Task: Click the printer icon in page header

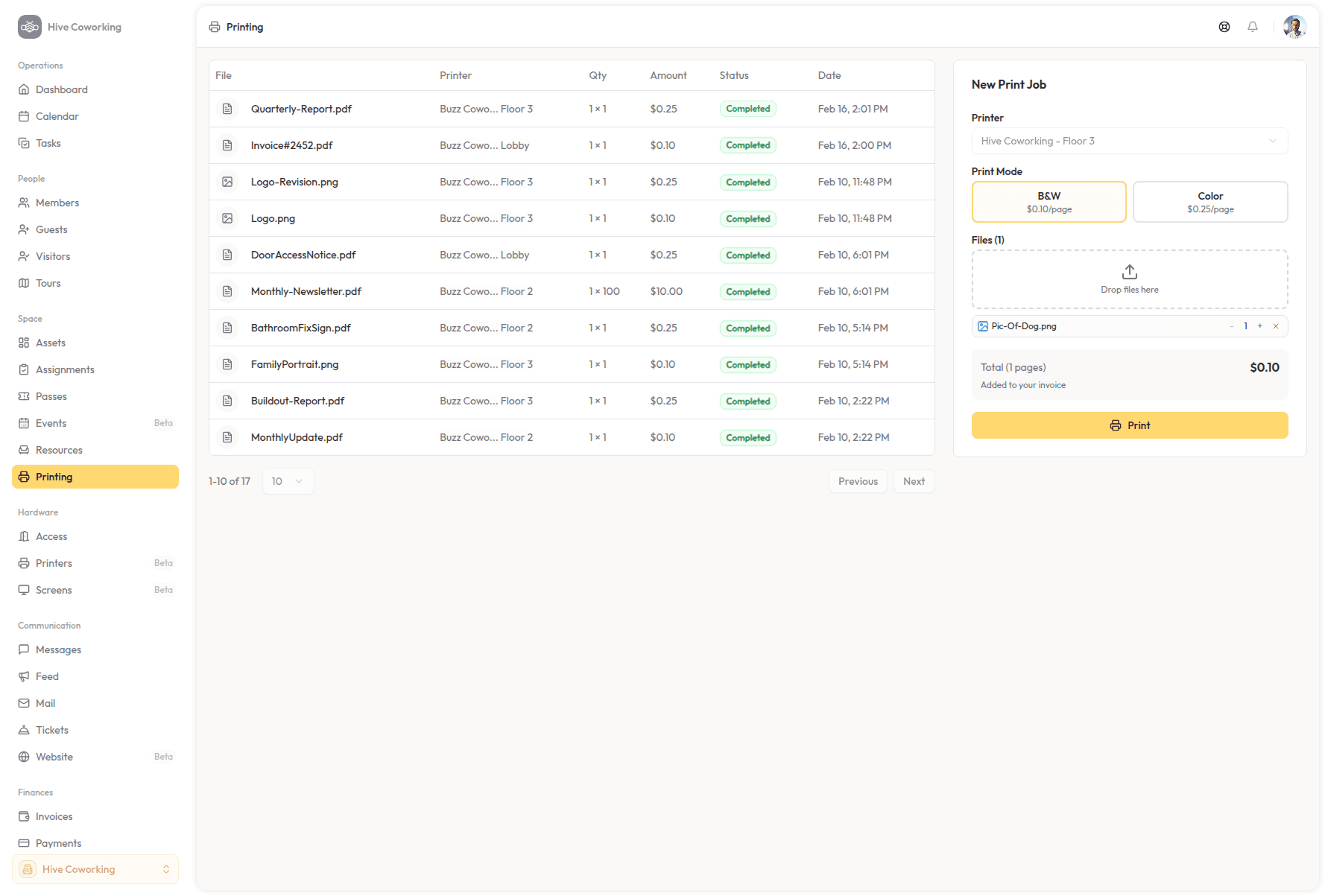Action: (x=215, y=27)
